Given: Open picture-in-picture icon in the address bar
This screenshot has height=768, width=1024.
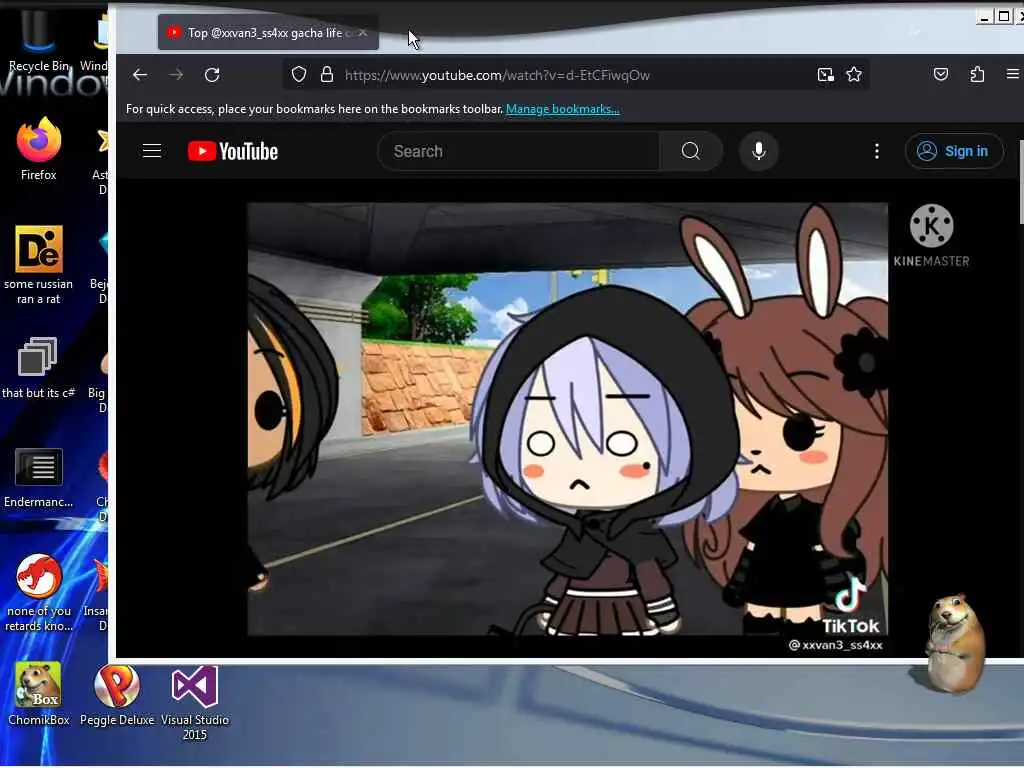Looking at the screenshot, I should pyautogui.click(x=825, y=74).
